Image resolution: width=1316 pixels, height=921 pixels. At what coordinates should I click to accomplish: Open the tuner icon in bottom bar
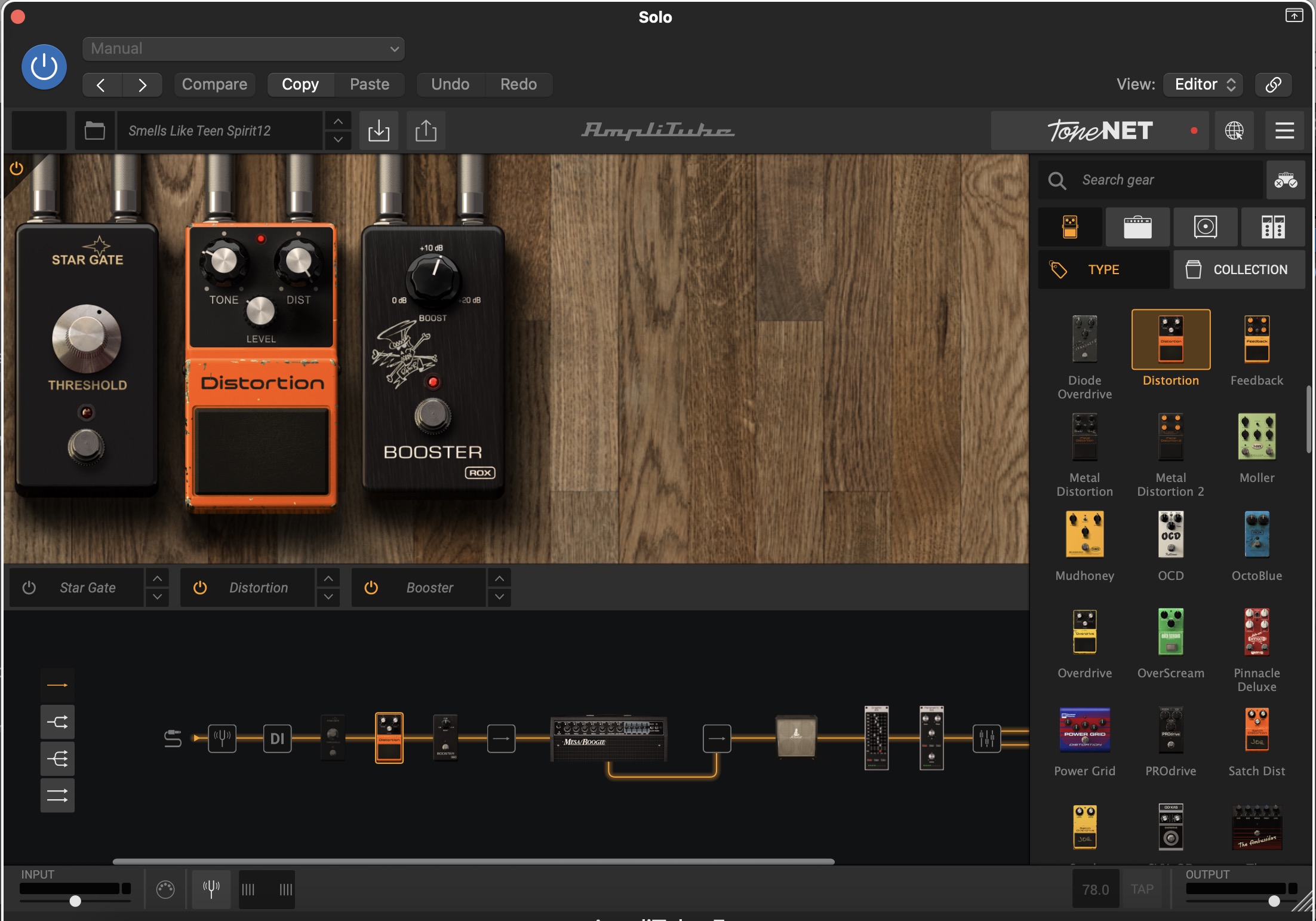[x=211, y=889]
